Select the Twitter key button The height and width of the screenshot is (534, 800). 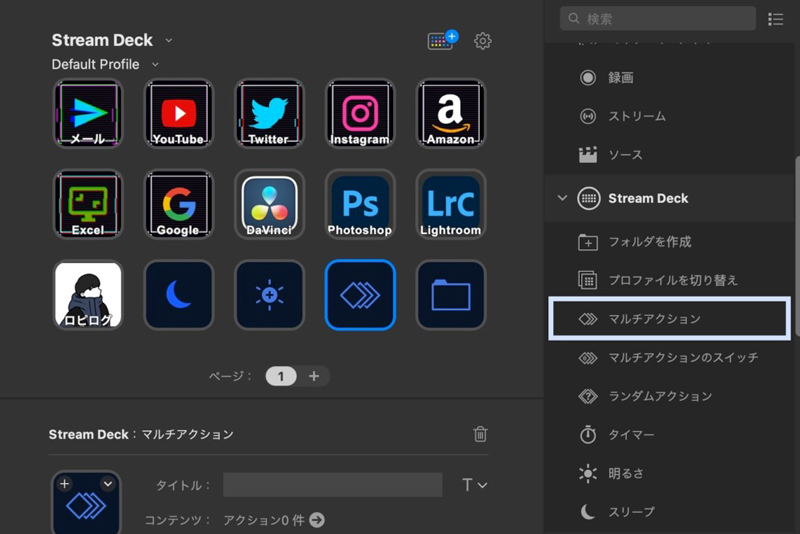(x=268, y=113)
